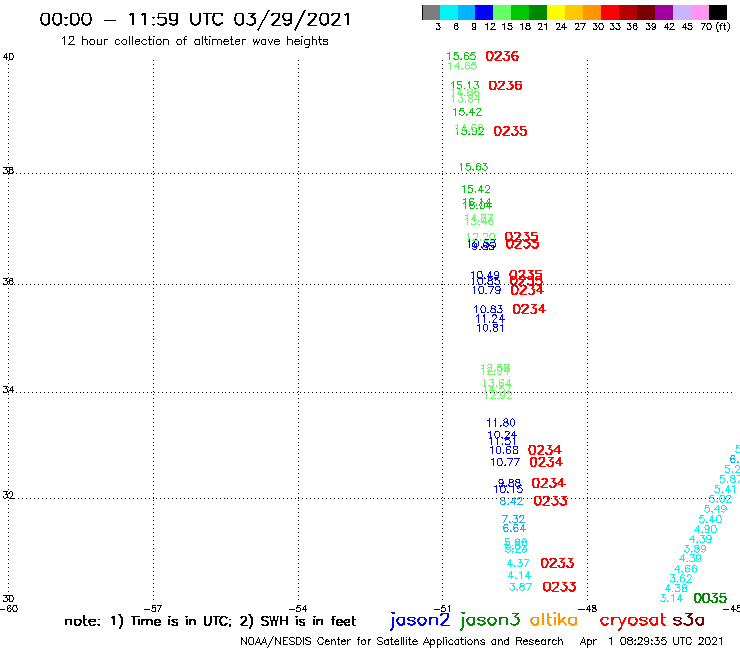Click the -57 longitude axis label
The width and height of the screenshot is (740, 650).
(x=153, y=609)
